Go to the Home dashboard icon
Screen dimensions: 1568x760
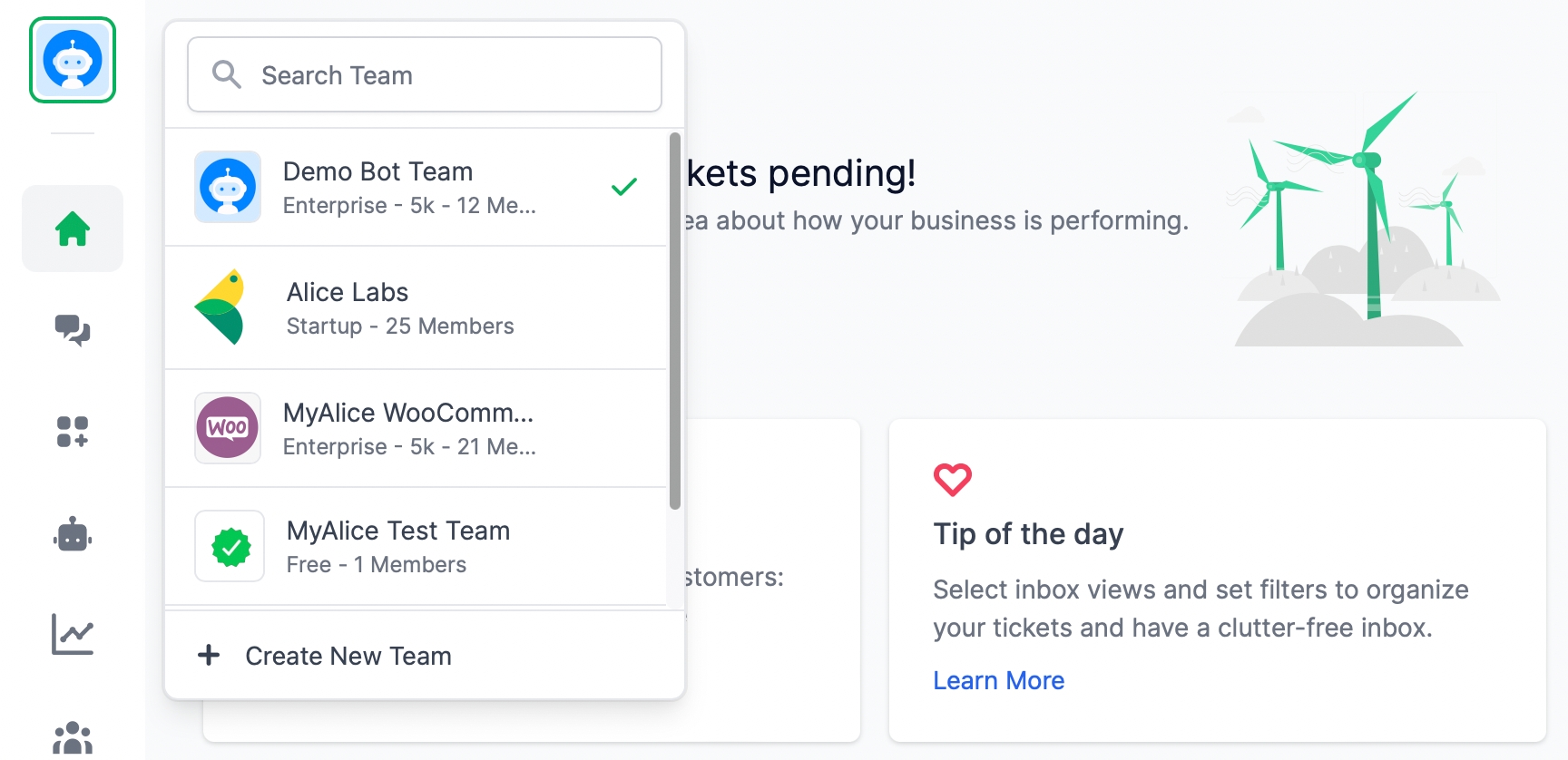(73, 229)
